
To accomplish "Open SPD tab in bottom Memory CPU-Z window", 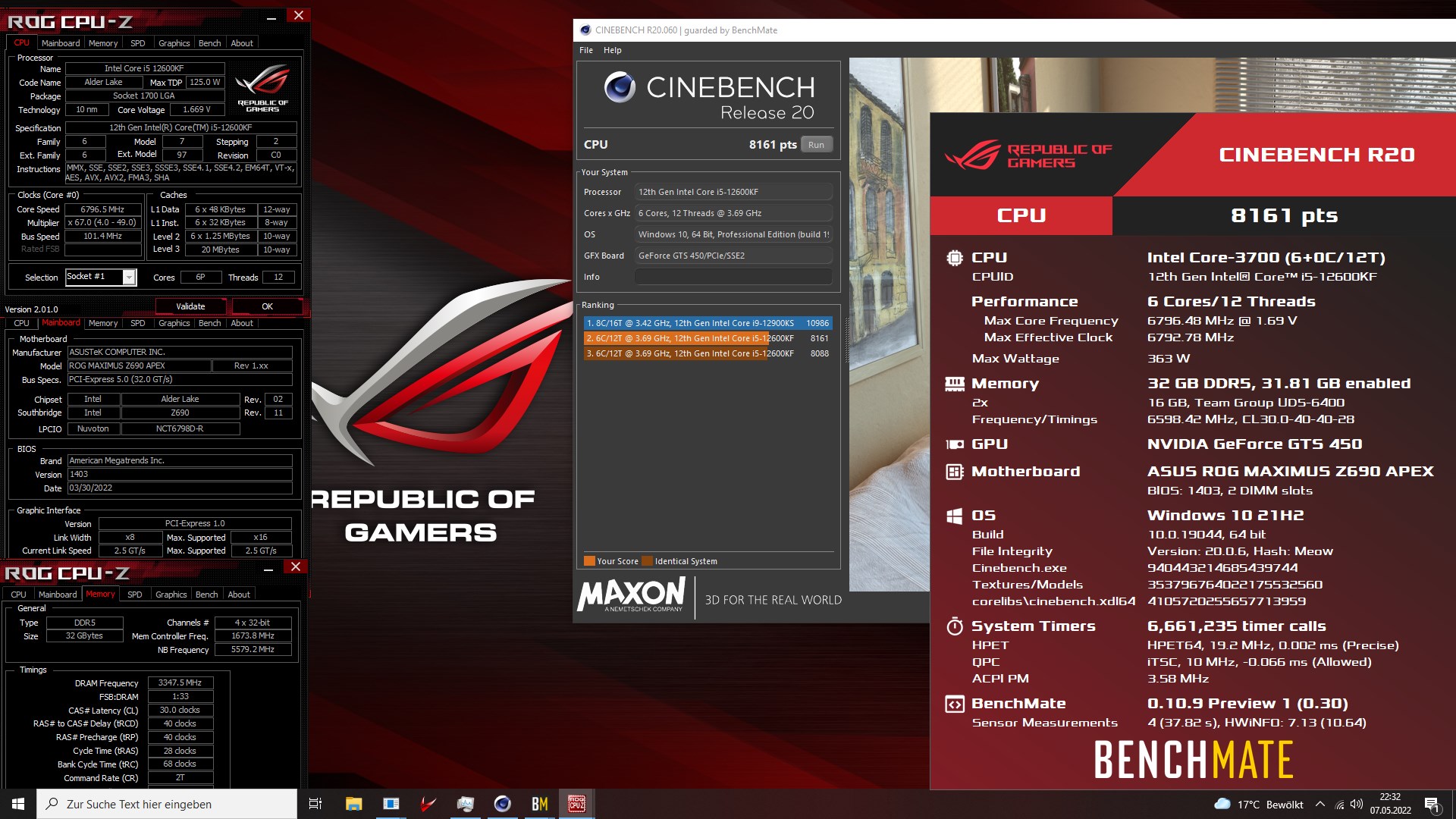I will (134, 595).
